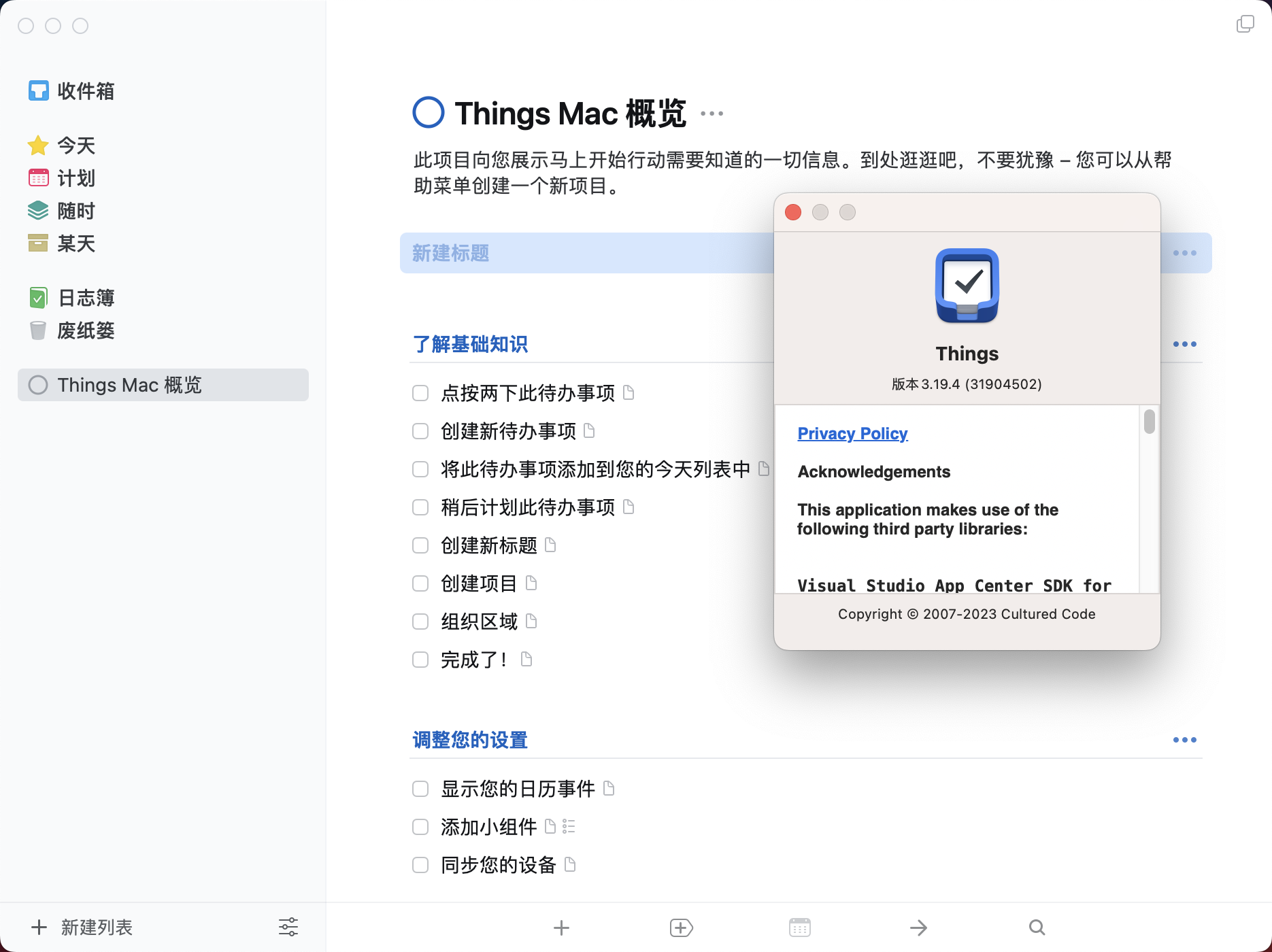This screenshot has width=1272, height=952.
Task: Click Copyright 2007-2023 Cultured Code text
Action: click(x=967, y=614)
